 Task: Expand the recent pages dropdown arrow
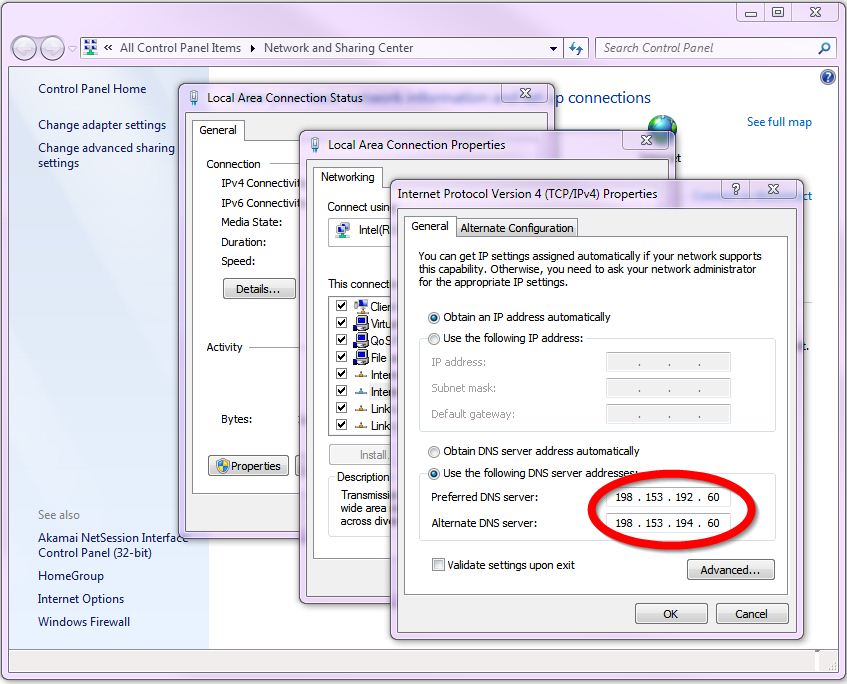(x=73, y=48)
